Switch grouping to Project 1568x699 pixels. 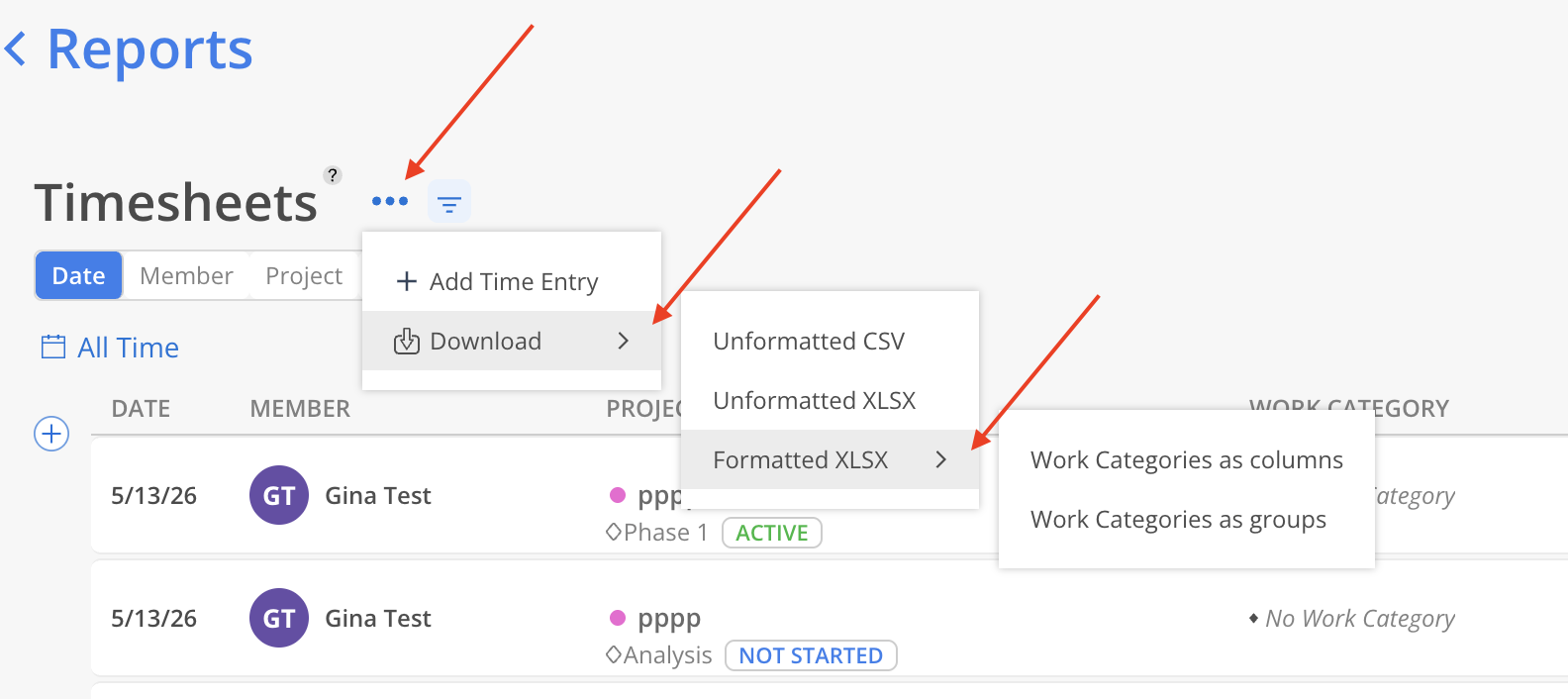[304, 275]
